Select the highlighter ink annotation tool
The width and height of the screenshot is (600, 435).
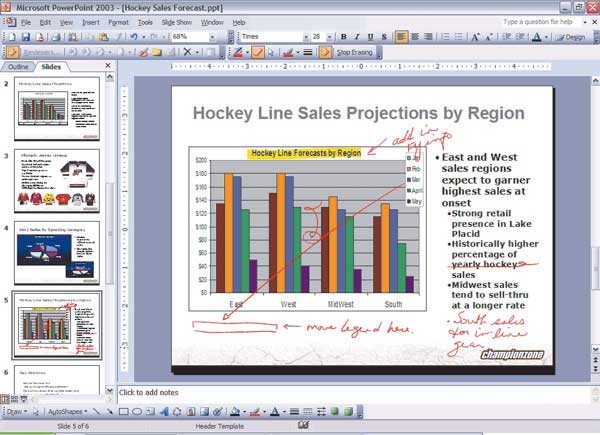[x=258, y=51]
